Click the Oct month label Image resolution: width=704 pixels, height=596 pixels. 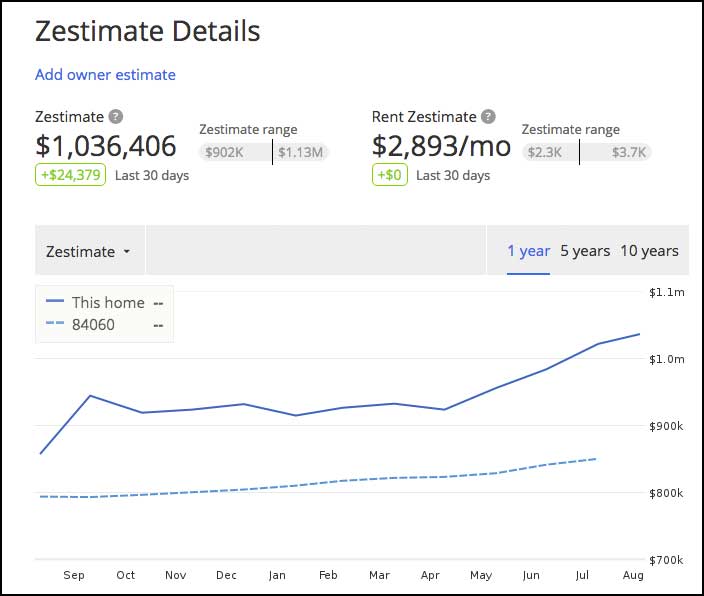click(126, 575)
